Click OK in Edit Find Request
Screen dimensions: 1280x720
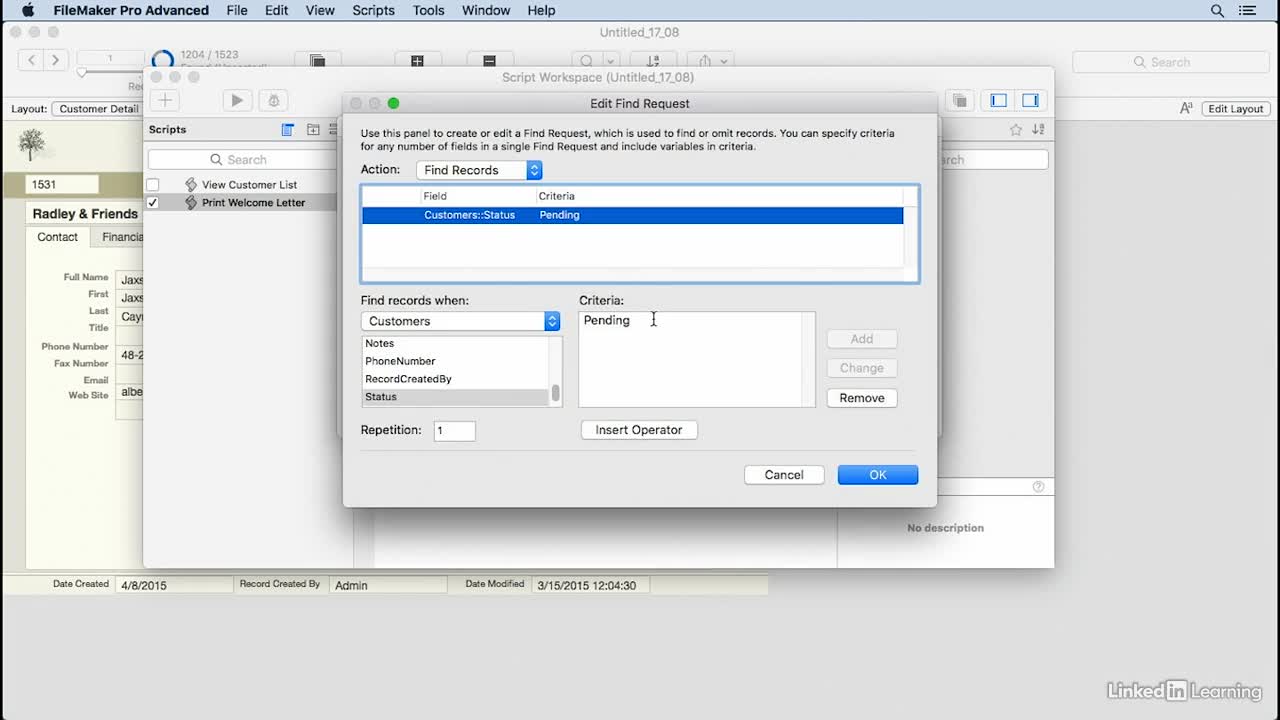pos(878,475)
